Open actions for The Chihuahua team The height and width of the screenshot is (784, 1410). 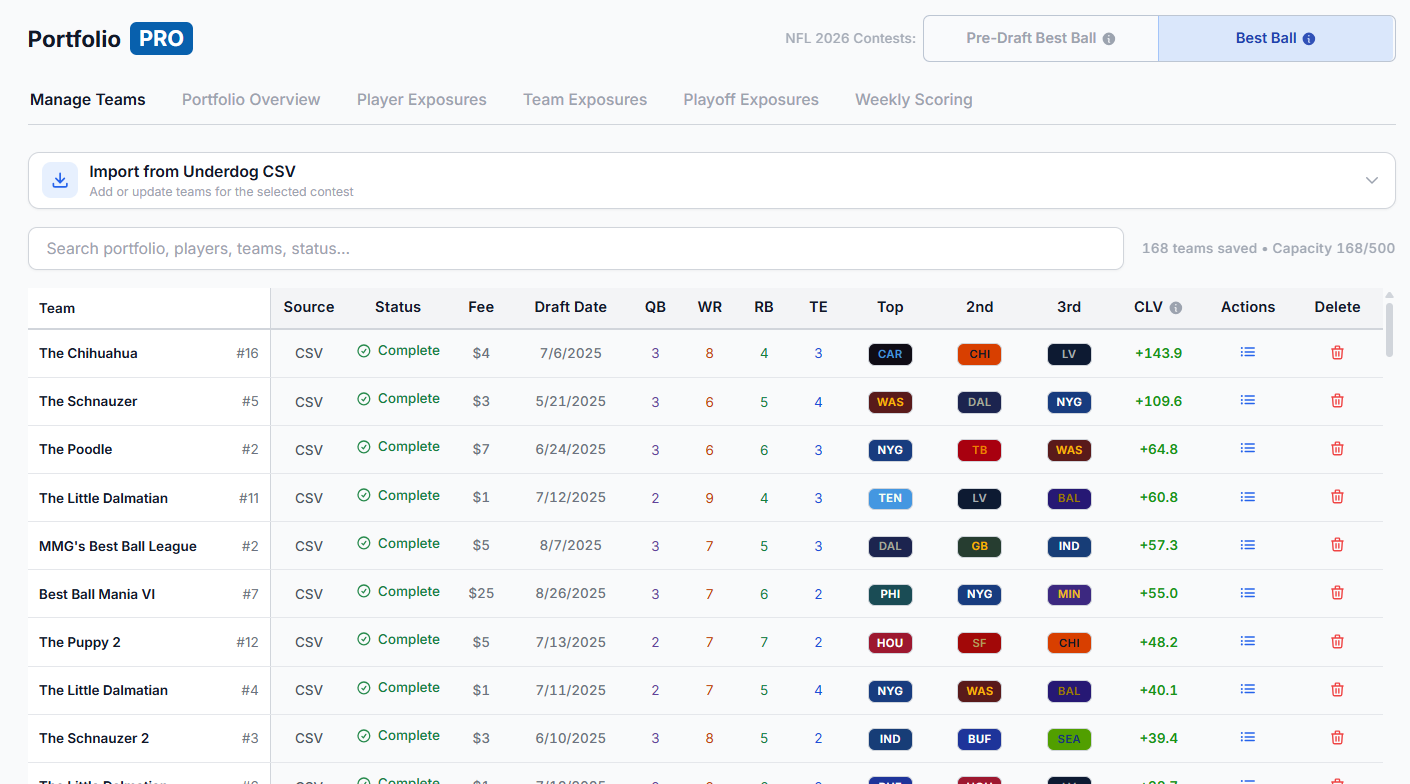pos(1247,352)
